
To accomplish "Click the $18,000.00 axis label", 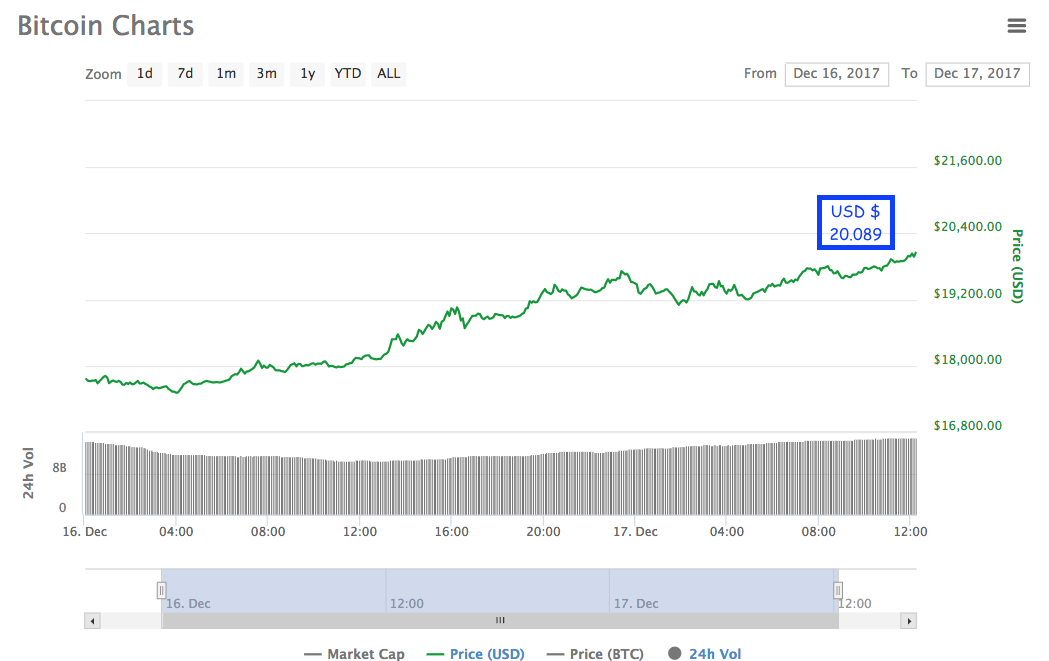I will coord(967,360).
